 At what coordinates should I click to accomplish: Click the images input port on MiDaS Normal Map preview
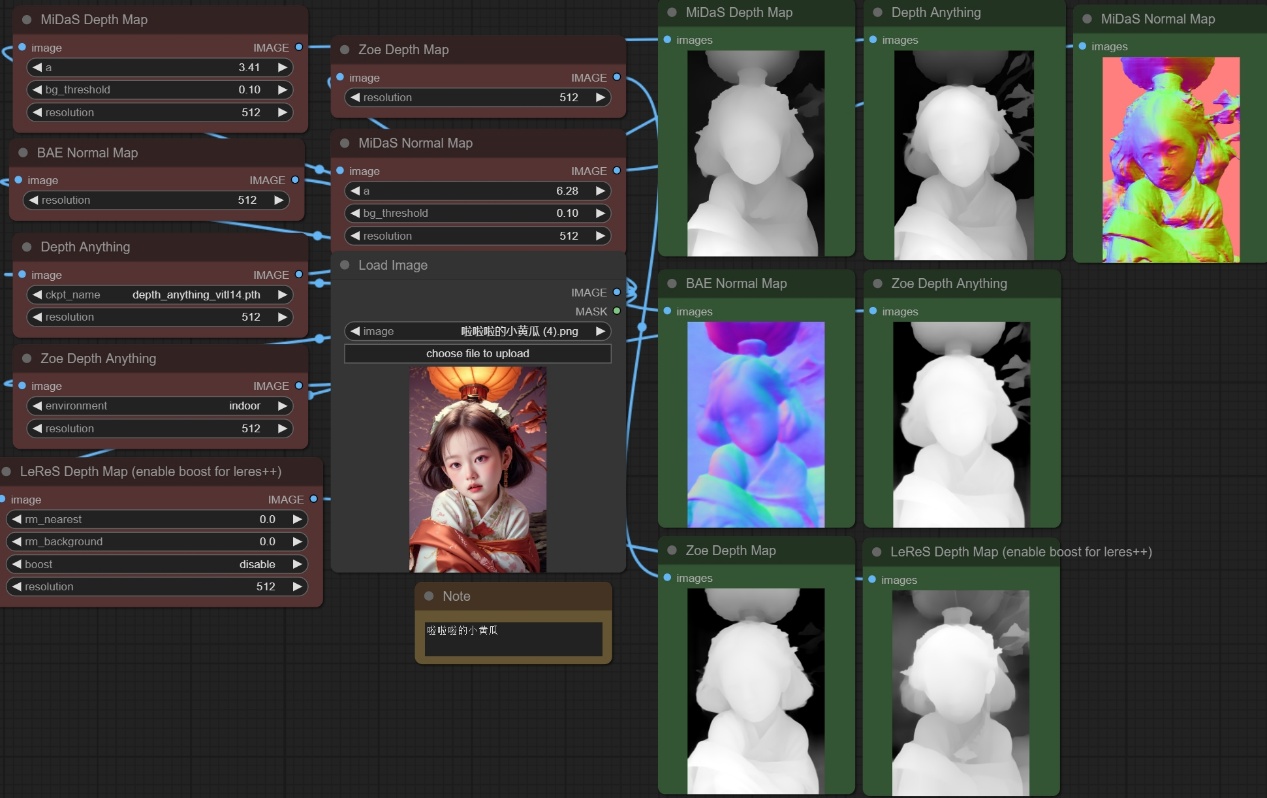click(x=1083, y=46)
